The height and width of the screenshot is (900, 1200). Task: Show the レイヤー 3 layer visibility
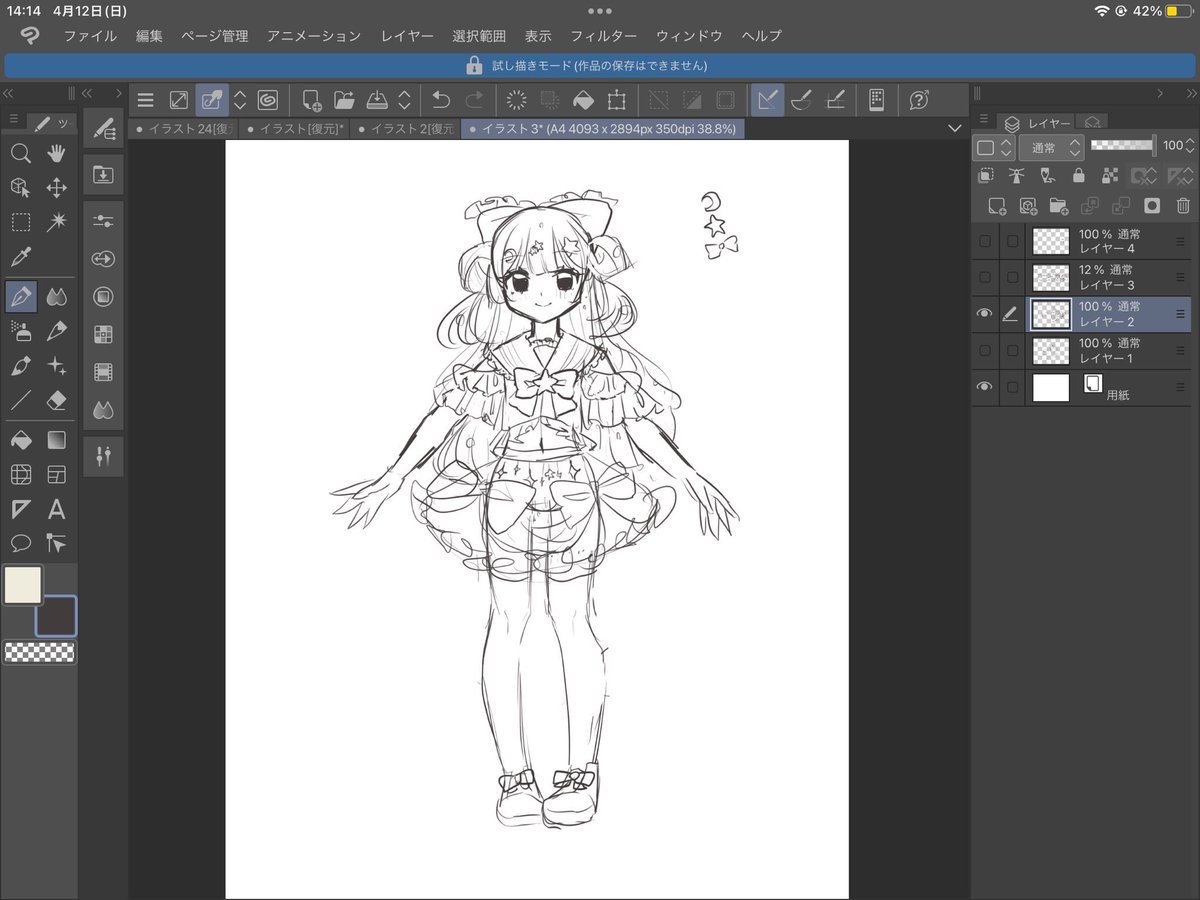coord(985,277)
